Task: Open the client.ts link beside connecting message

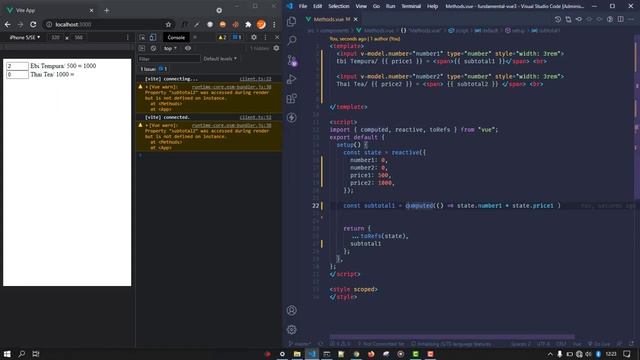Action: tap(256, 79)
